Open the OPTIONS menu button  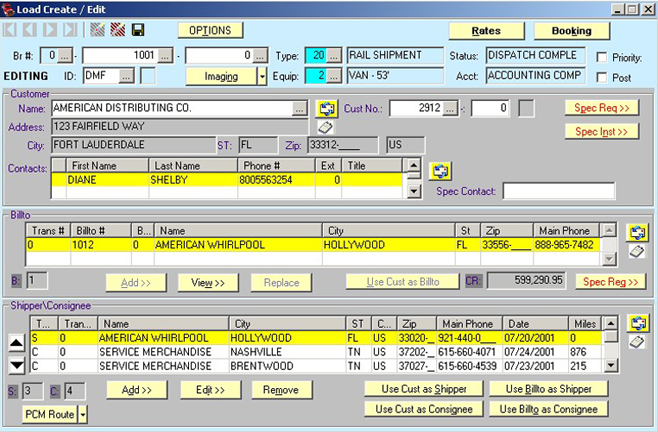[x=210, y=30]
